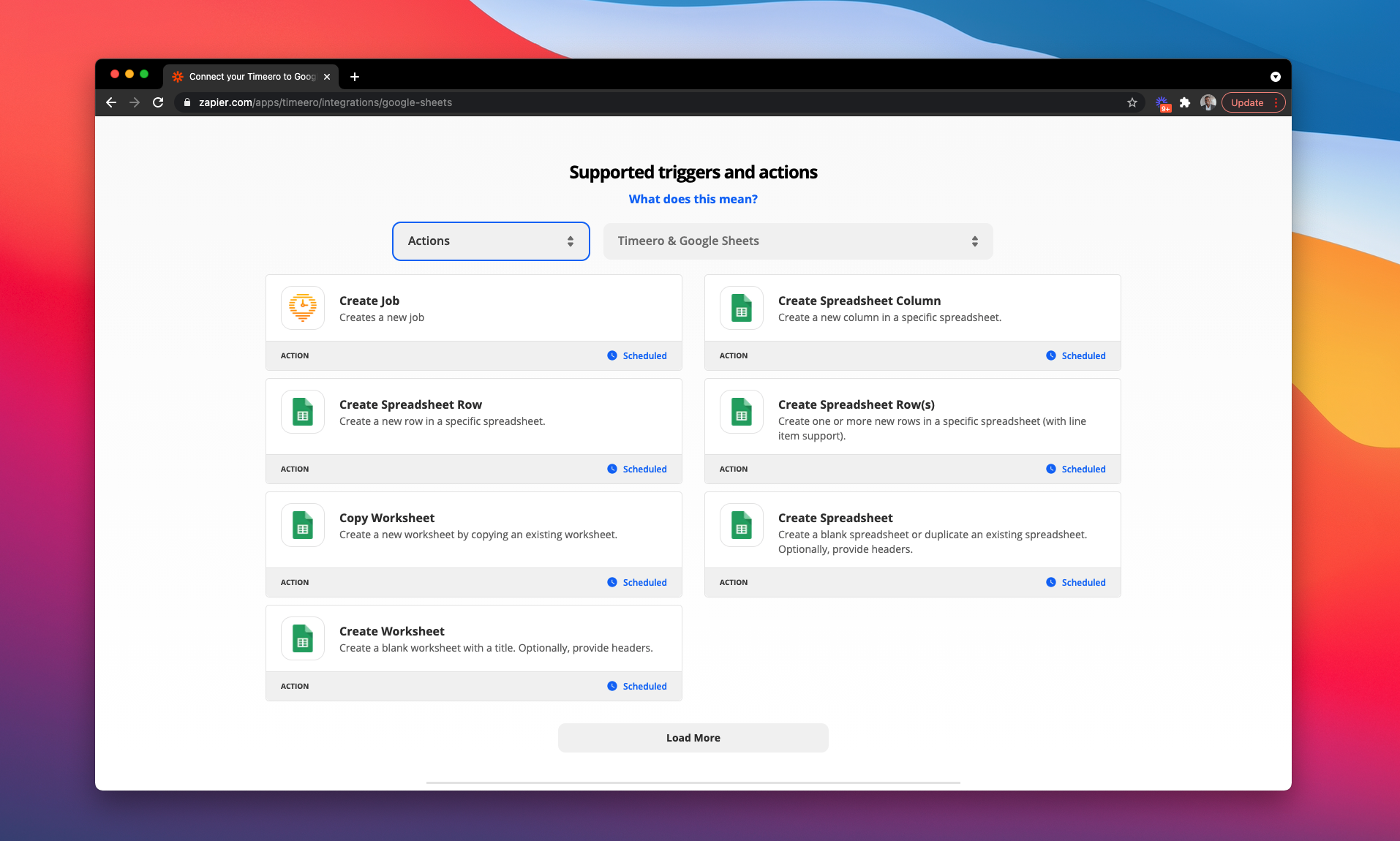Open the tab search arrow in the tab strip
This screenshot has width=1400, height=841.
1276,77
